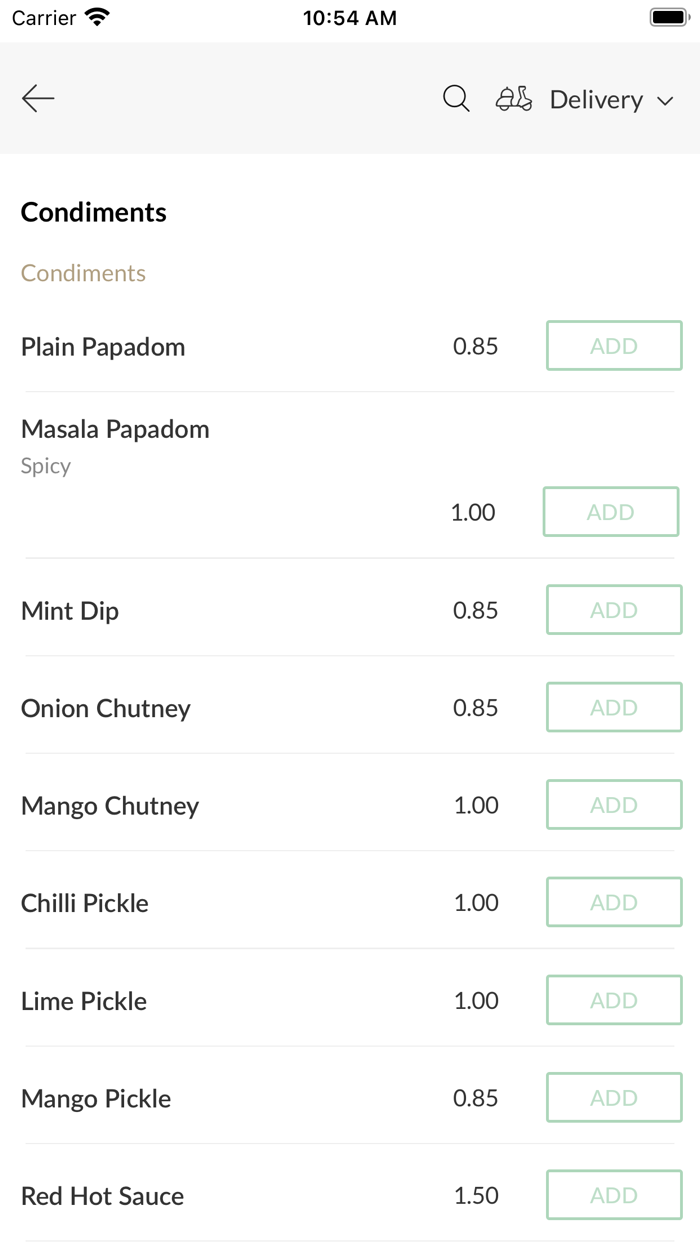Tap the back arrow to return
700x1244 pixels.
pos(37,99)
